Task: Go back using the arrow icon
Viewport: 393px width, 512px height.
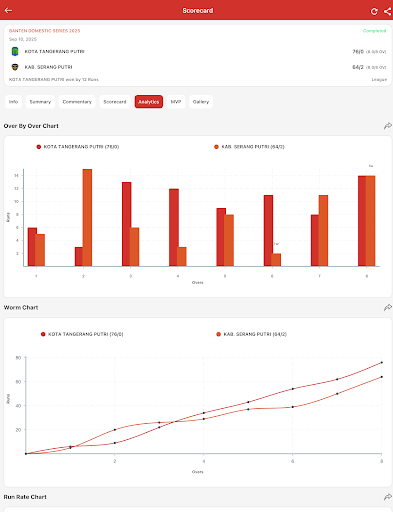Action: point(8,10)
